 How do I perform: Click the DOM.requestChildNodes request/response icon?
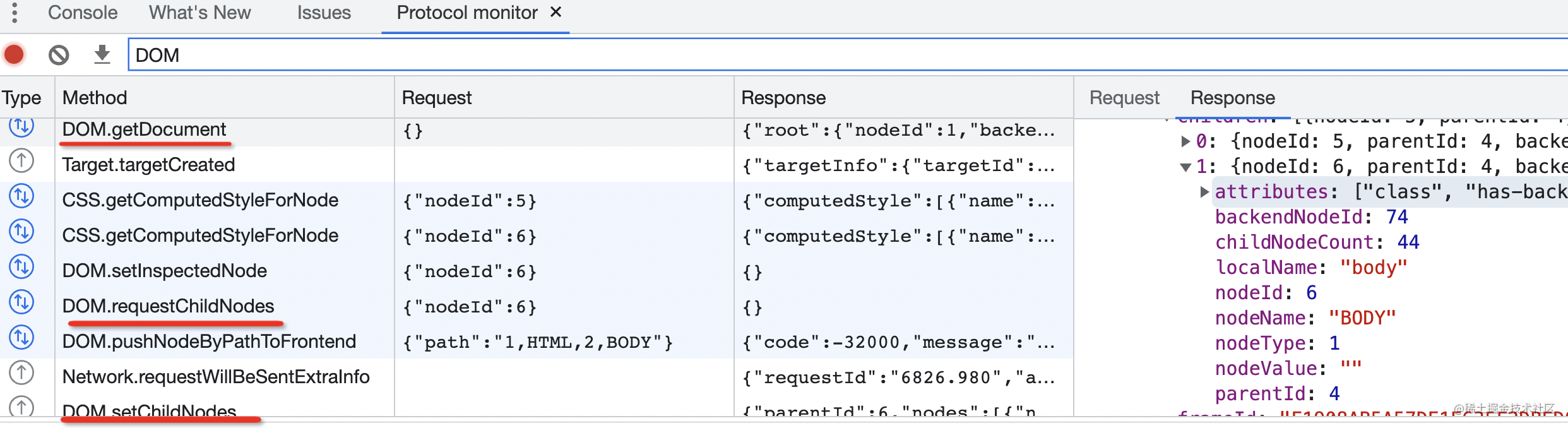21,302
